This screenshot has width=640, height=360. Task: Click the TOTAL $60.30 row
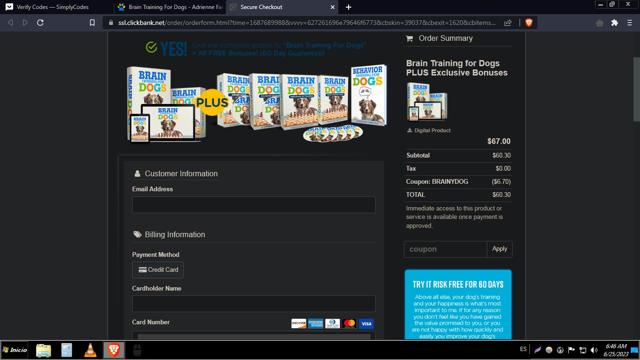[x=458, y=195]
